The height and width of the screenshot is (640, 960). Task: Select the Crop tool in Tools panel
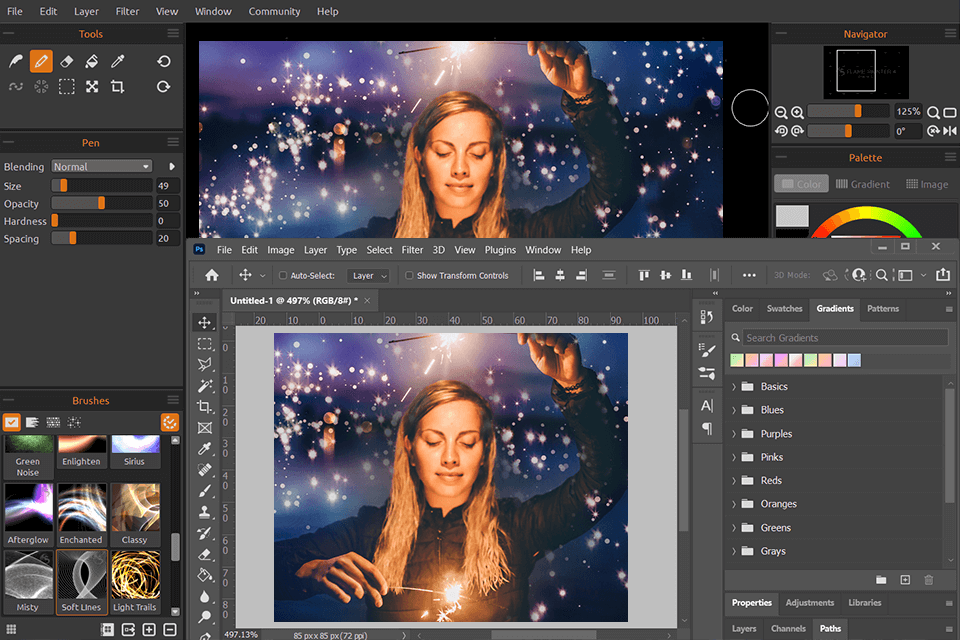tap(117, 87)
